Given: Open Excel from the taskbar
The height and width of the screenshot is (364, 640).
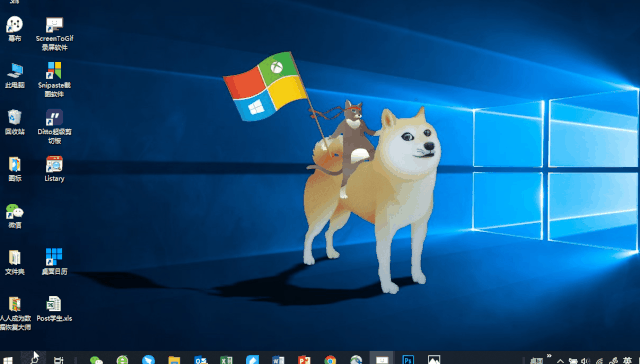Looking at the screenshot, I should [226, 360].
